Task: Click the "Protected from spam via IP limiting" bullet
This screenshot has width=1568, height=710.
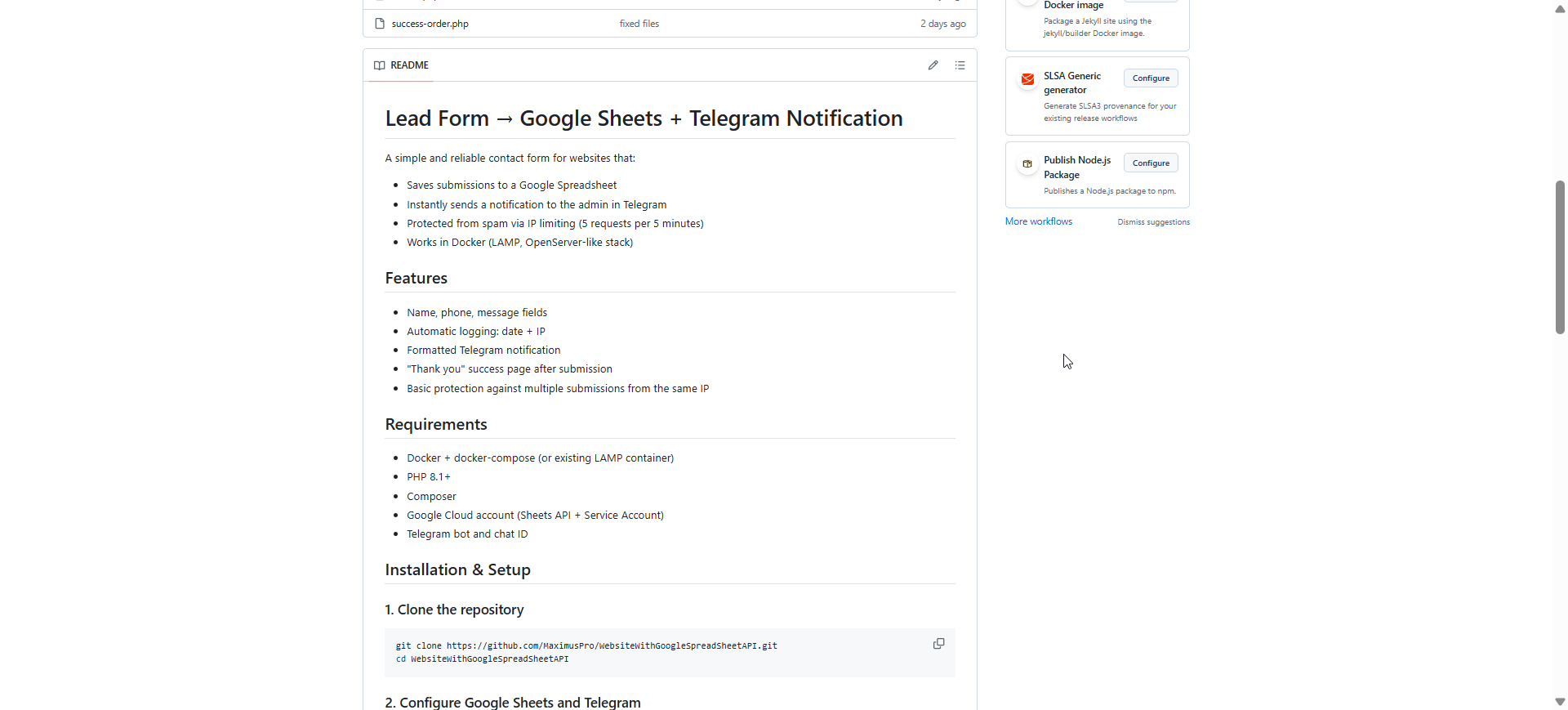Action: pos(555,224)
